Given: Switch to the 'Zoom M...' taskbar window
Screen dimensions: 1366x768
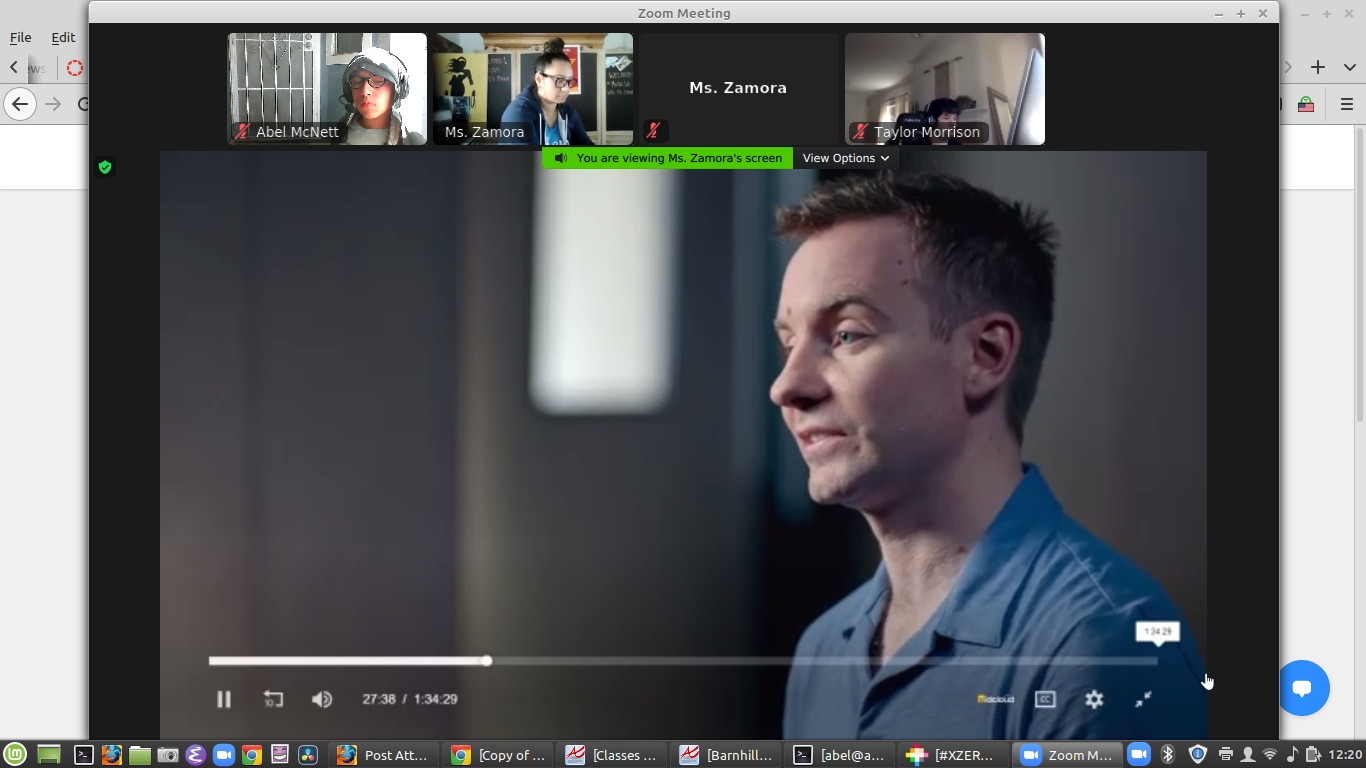Looking at the screenshot, I should (x=1068, y=755).
